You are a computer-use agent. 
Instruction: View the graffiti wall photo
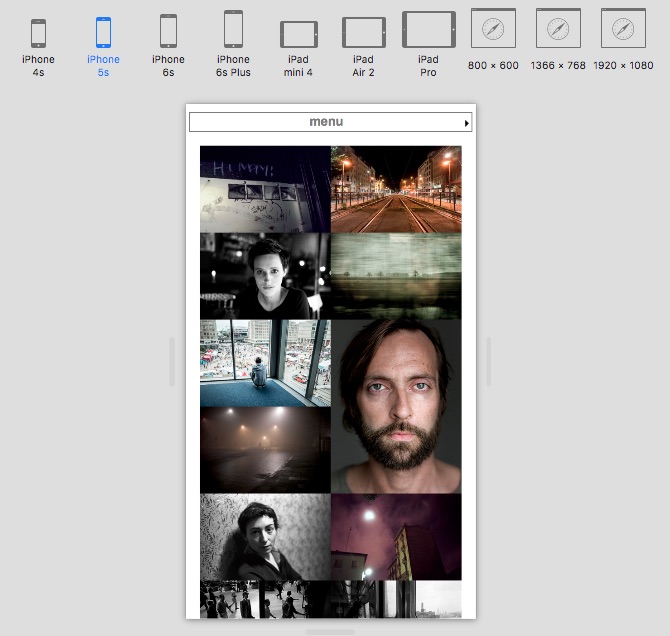[x=265, y=189]
